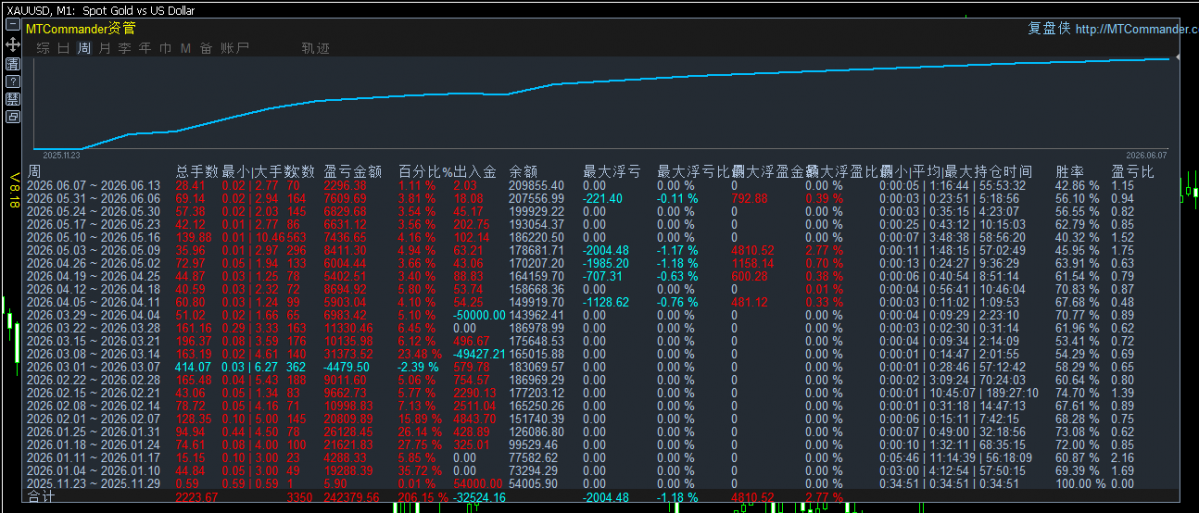Open the 轨迹 track tab

tap(316, 48)
